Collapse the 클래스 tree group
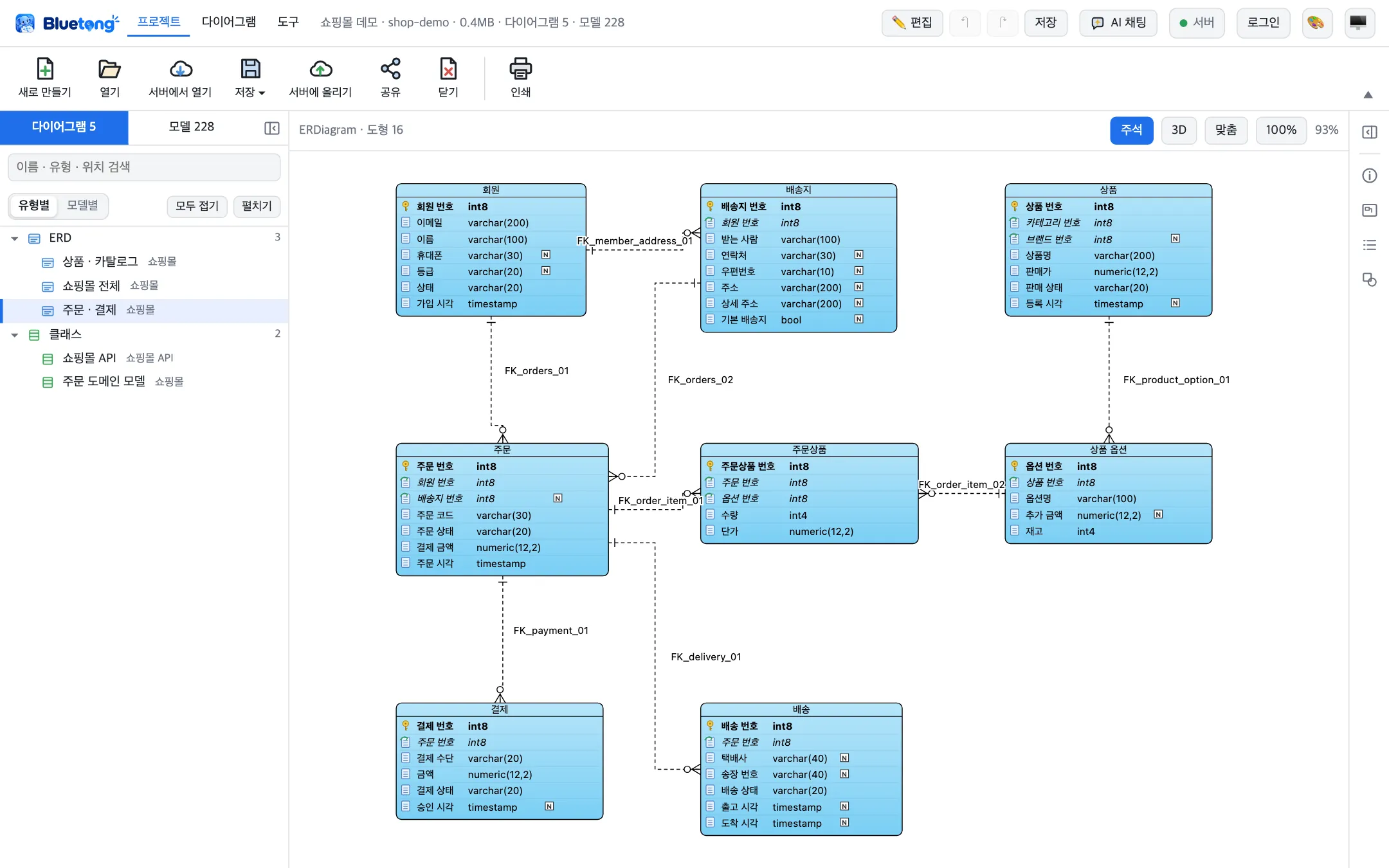The height and width of the screenshot is (868, 1389). (x=15, y=335)
